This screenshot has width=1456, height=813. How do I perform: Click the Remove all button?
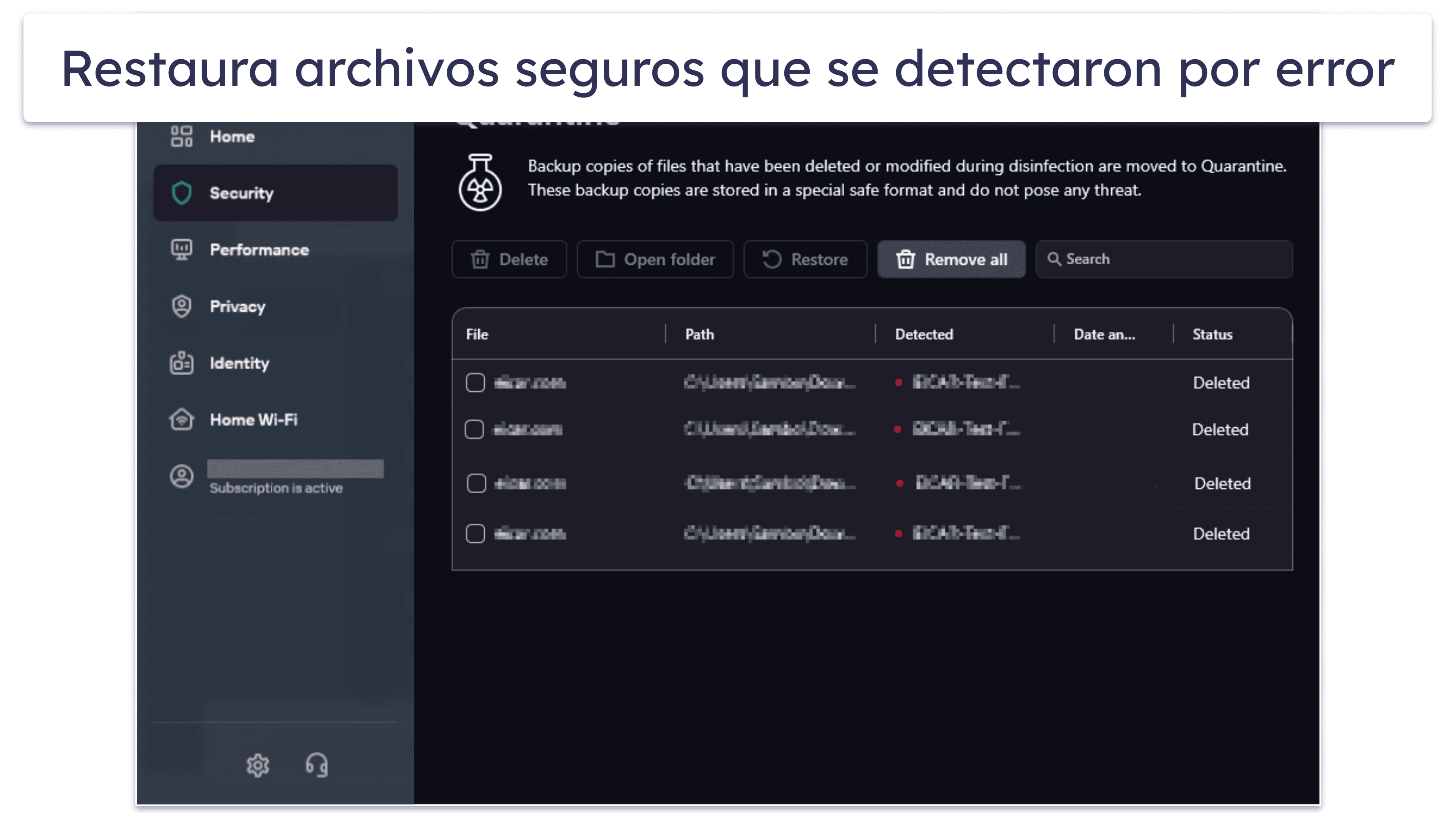[950, 259]
